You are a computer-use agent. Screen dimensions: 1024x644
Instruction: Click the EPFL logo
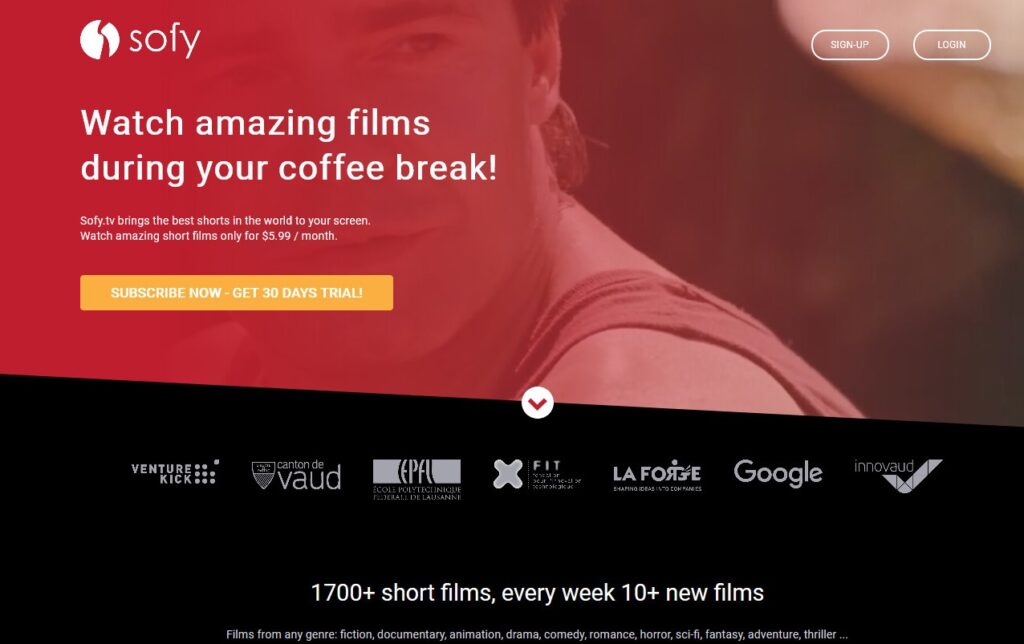[x=417, y=479]
